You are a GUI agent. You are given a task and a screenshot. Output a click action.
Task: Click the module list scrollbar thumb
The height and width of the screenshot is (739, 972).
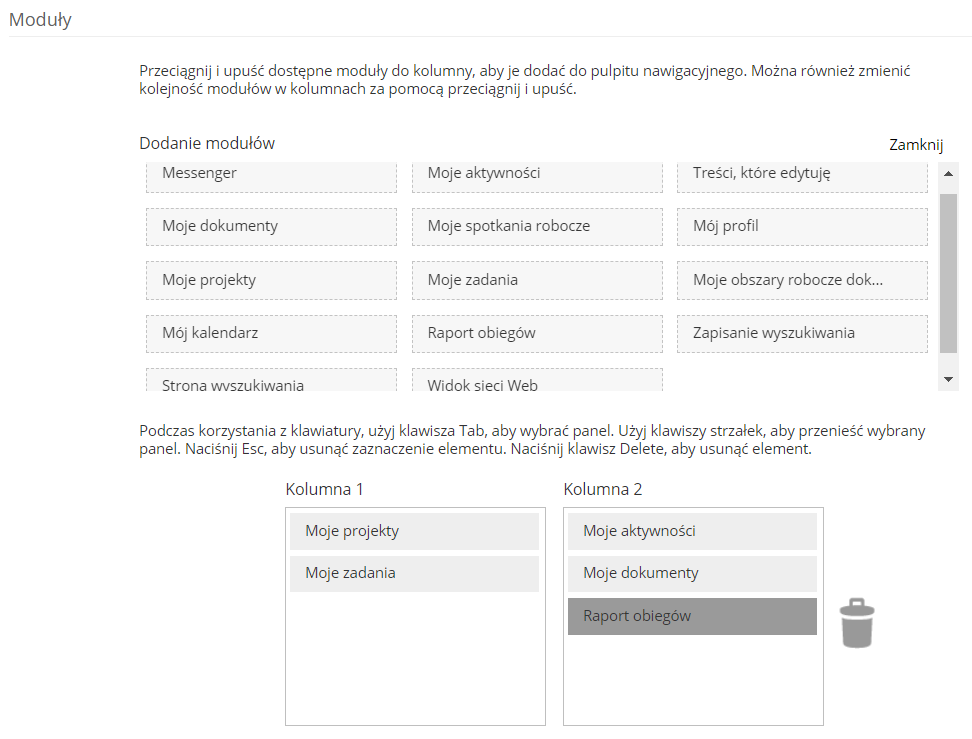coord(948,272)
